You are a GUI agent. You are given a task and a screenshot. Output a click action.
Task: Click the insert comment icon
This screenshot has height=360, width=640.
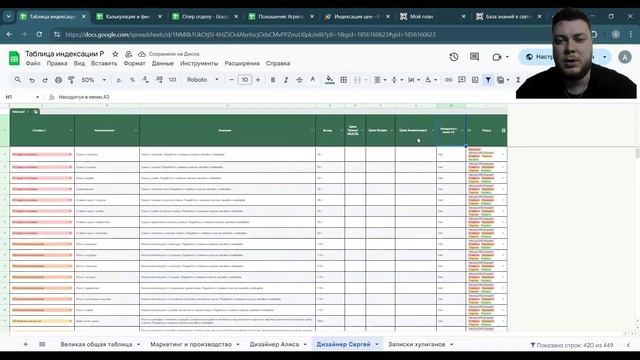point(462,80)
